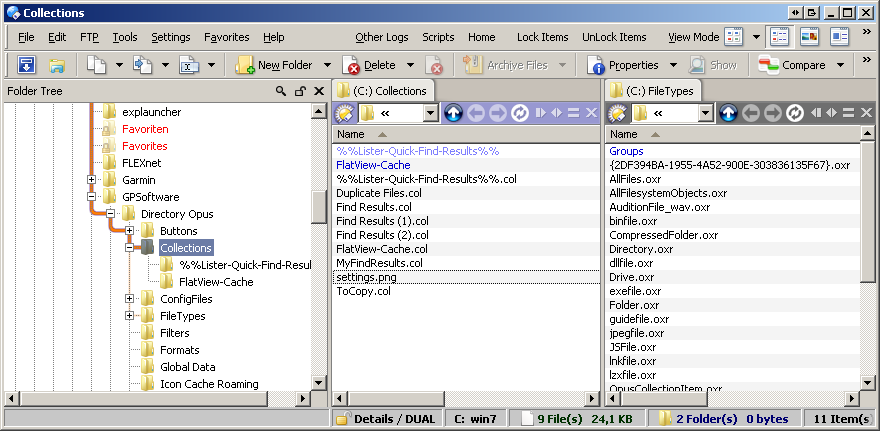The image size is (880, 431).
Task: Open the Move files dropdown arrow
Action: (x=165, y=65)
